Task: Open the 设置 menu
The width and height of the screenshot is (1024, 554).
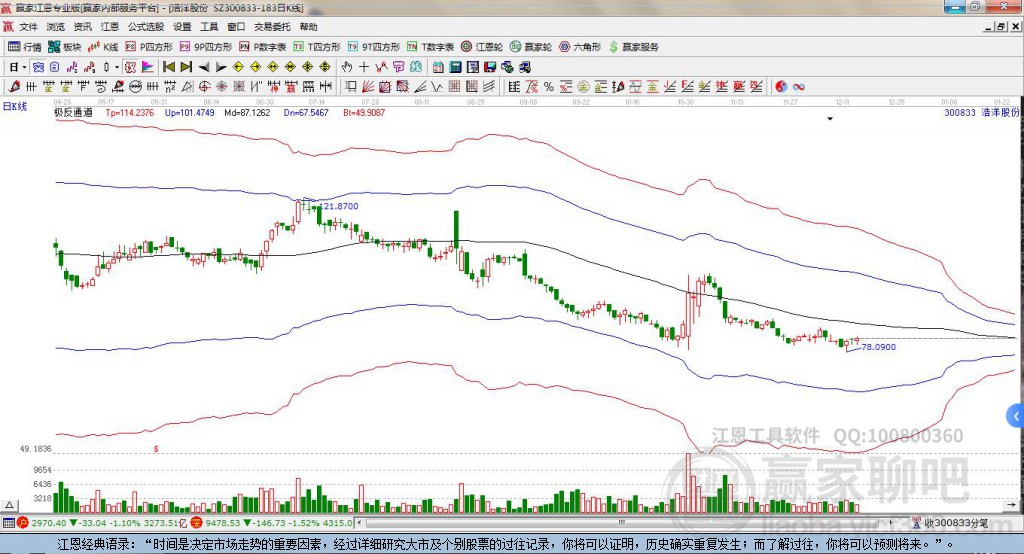Action: pyautogui.click(x=182, y=27)
